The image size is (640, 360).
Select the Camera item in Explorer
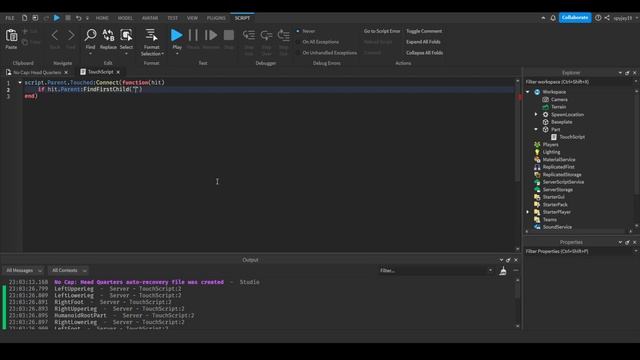[x=559, y=100]
